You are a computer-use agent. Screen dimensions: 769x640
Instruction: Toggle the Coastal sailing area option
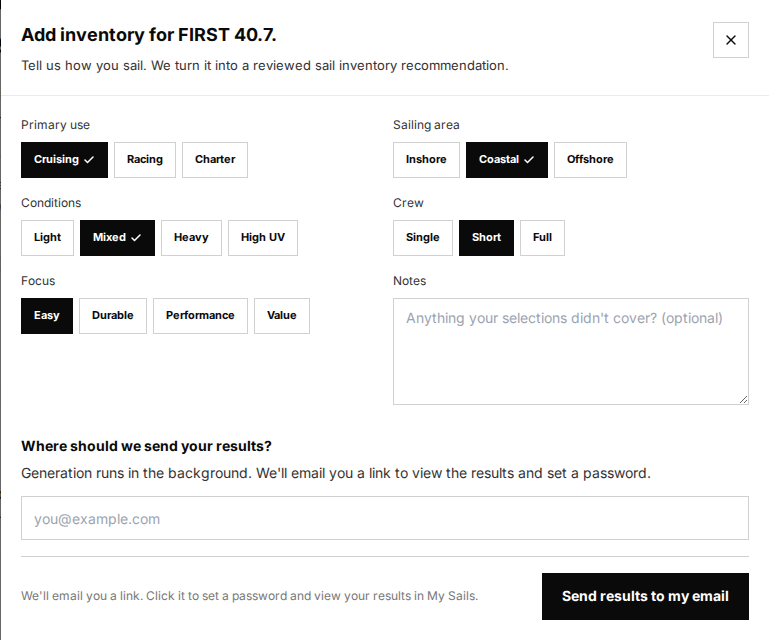click(x=507, y=160)
